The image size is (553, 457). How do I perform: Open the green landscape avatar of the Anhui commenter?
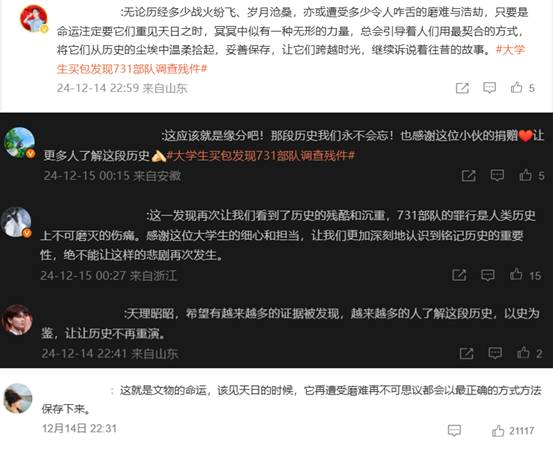(19, 143)
